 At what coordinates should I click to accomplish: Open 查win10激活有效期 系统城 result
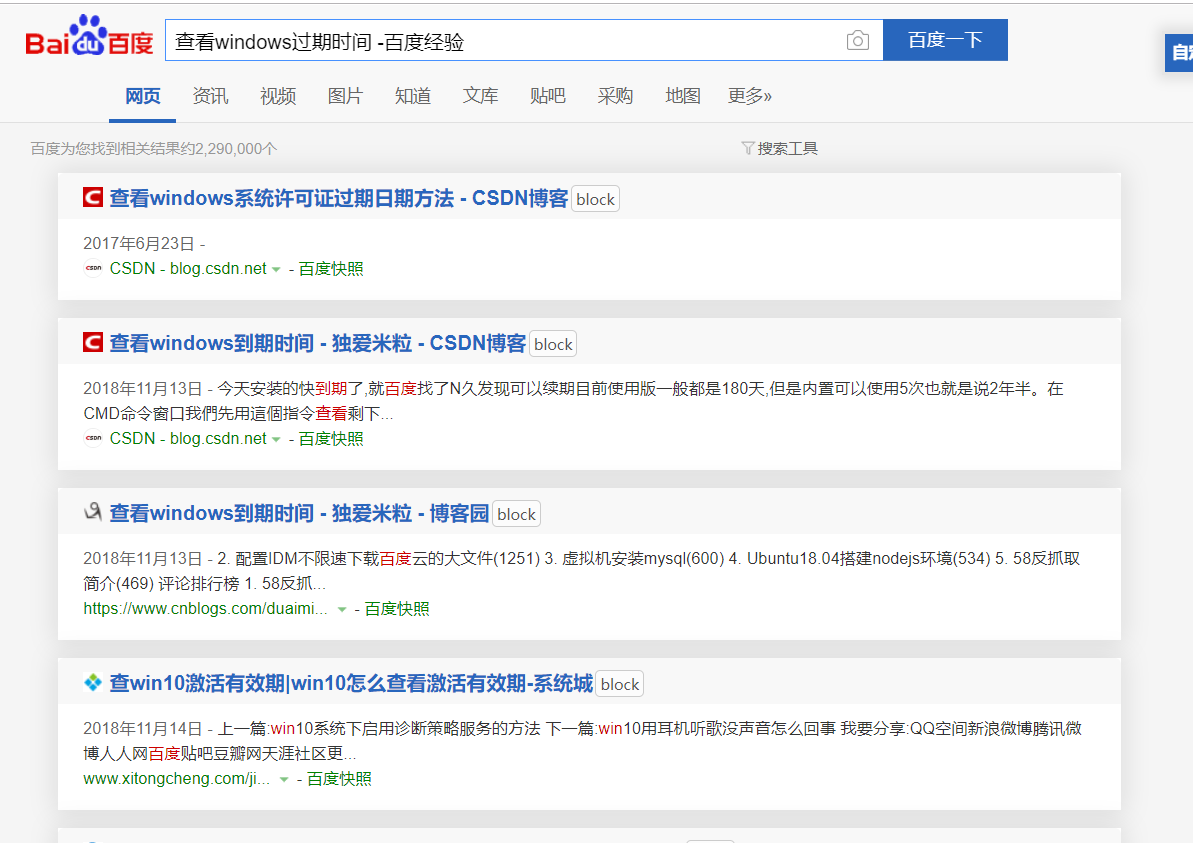click(x=351, y=683)
